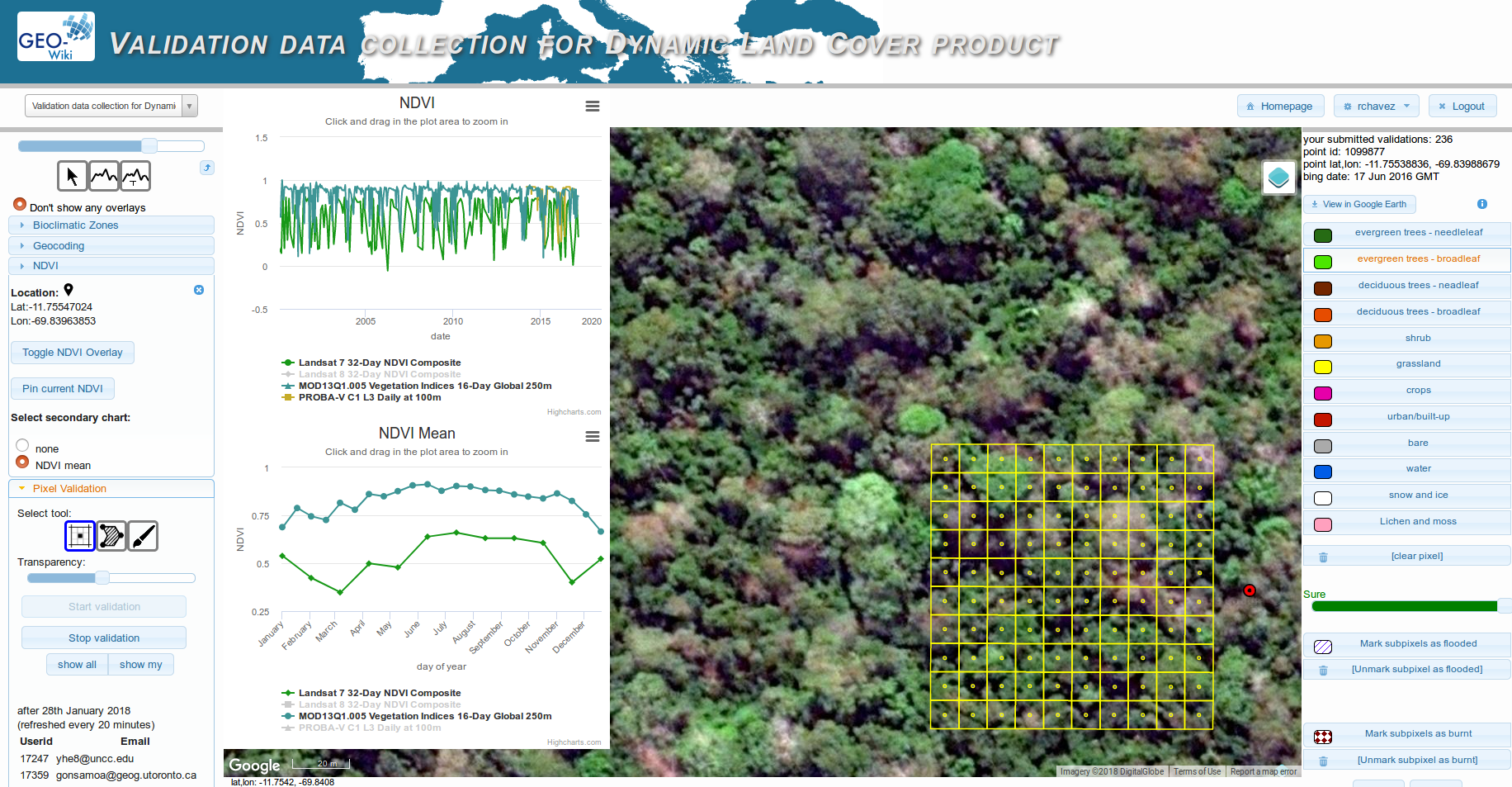Choose the polygon hatch selection tool

pyautogui.click(x=111, y=536)
